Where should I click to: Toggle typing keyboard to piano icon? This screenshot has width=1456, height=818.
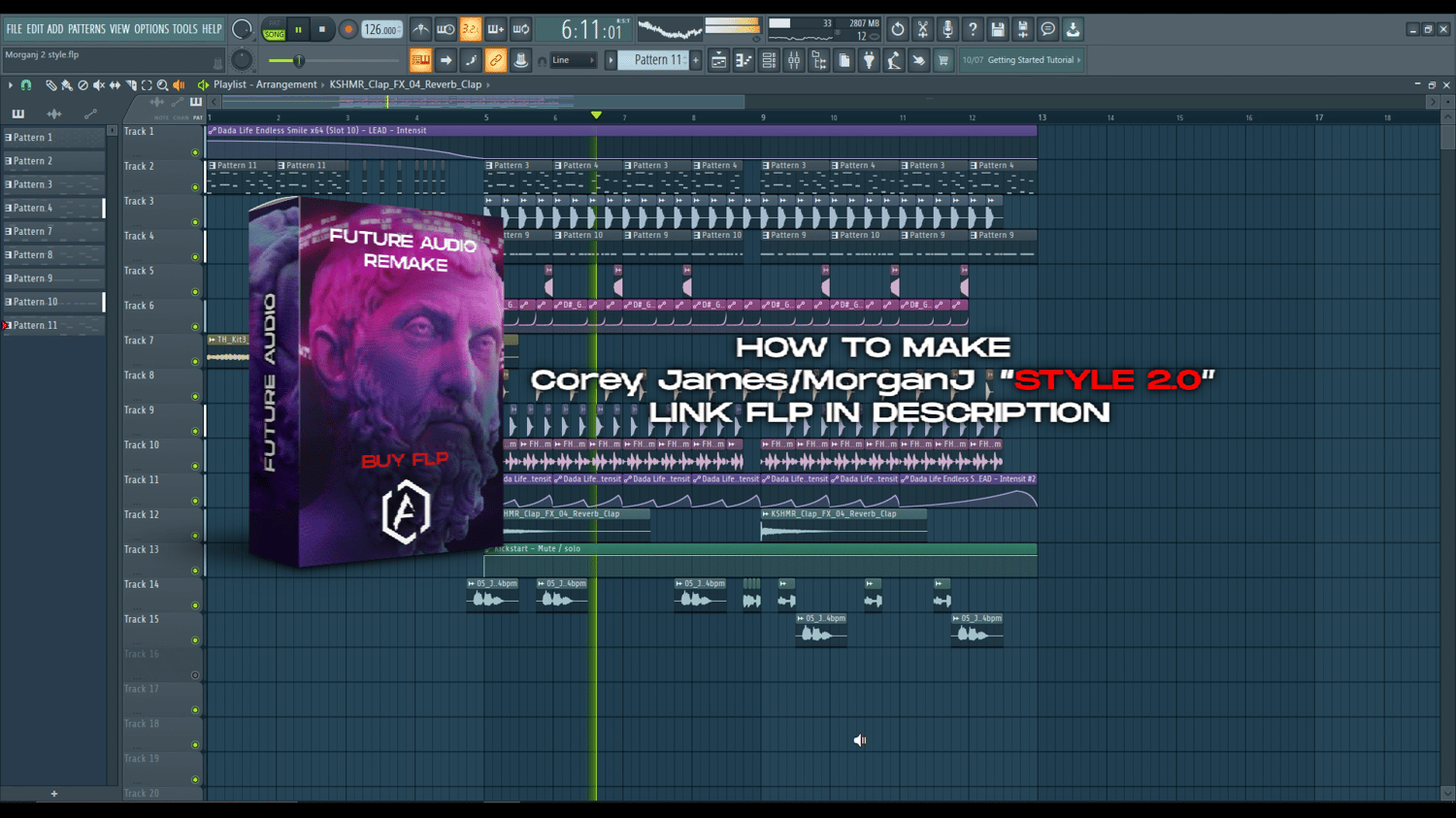(x=420, y=60)
